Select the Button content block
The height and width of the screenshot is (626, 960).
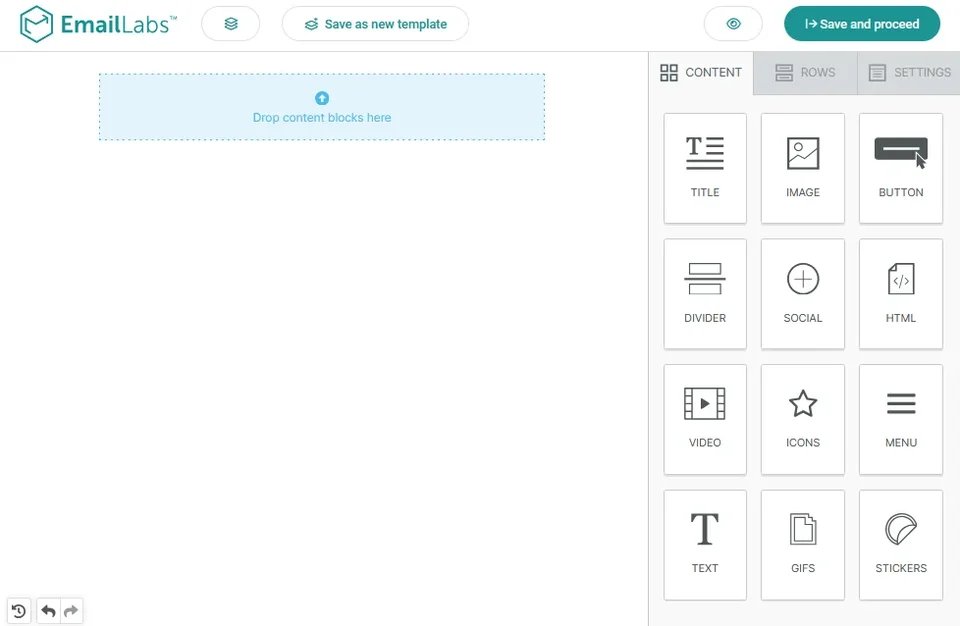coord(901,168)
